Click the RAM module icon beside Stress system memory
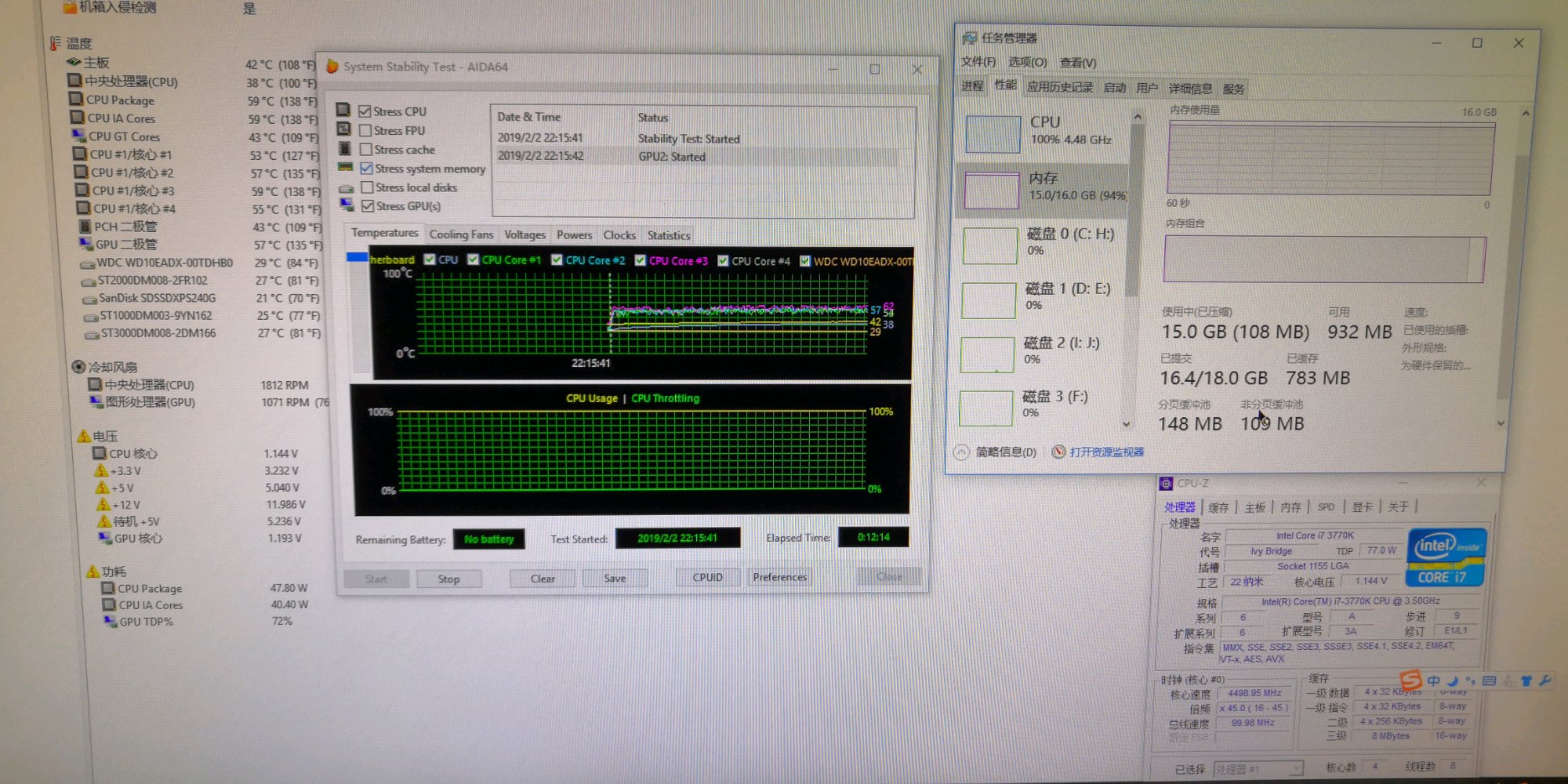This screenshot has width=1568, height=784. point(345,167)
